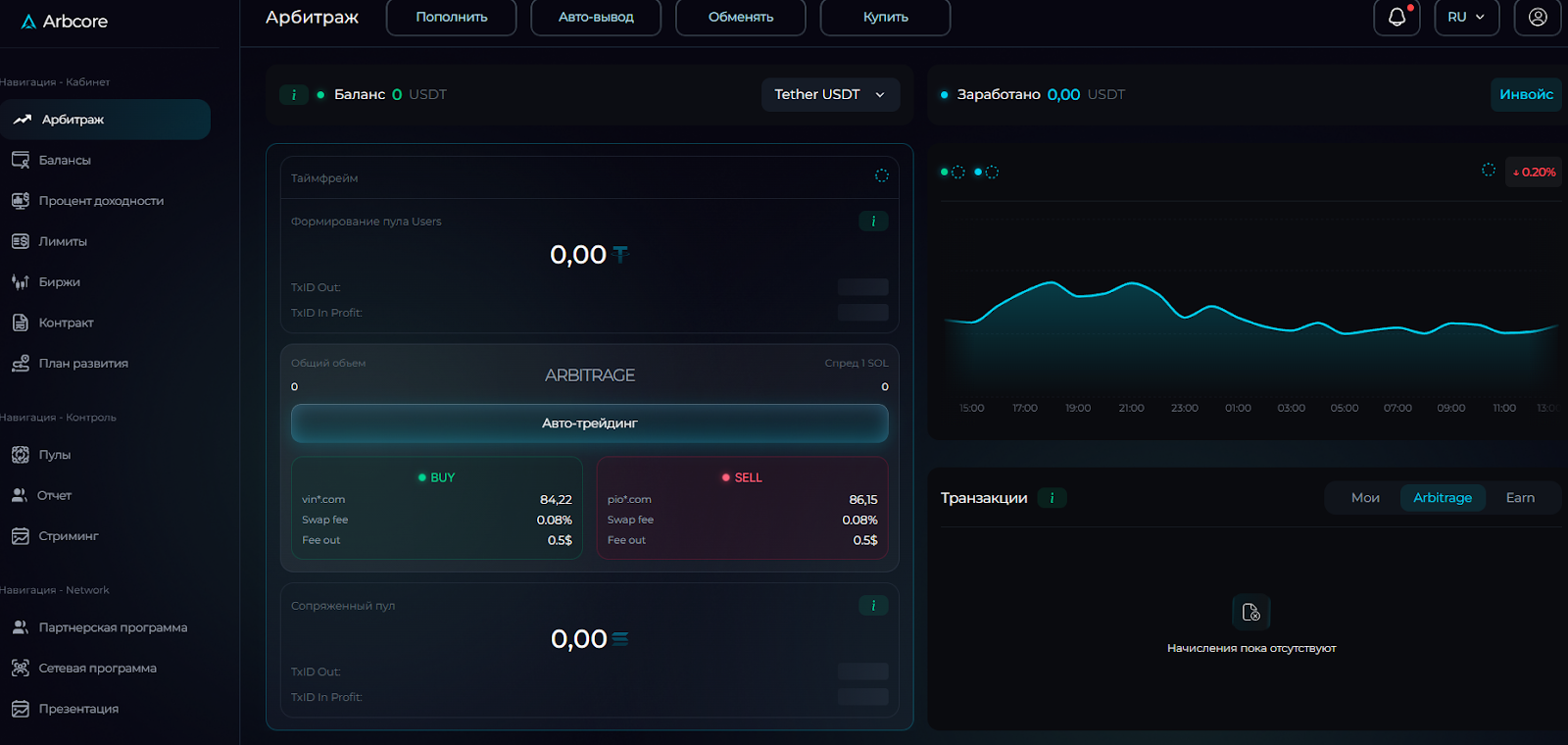Switch transactions filter to Мои
Screen dimensions: 1568x745
click(x=1365, y=498)
